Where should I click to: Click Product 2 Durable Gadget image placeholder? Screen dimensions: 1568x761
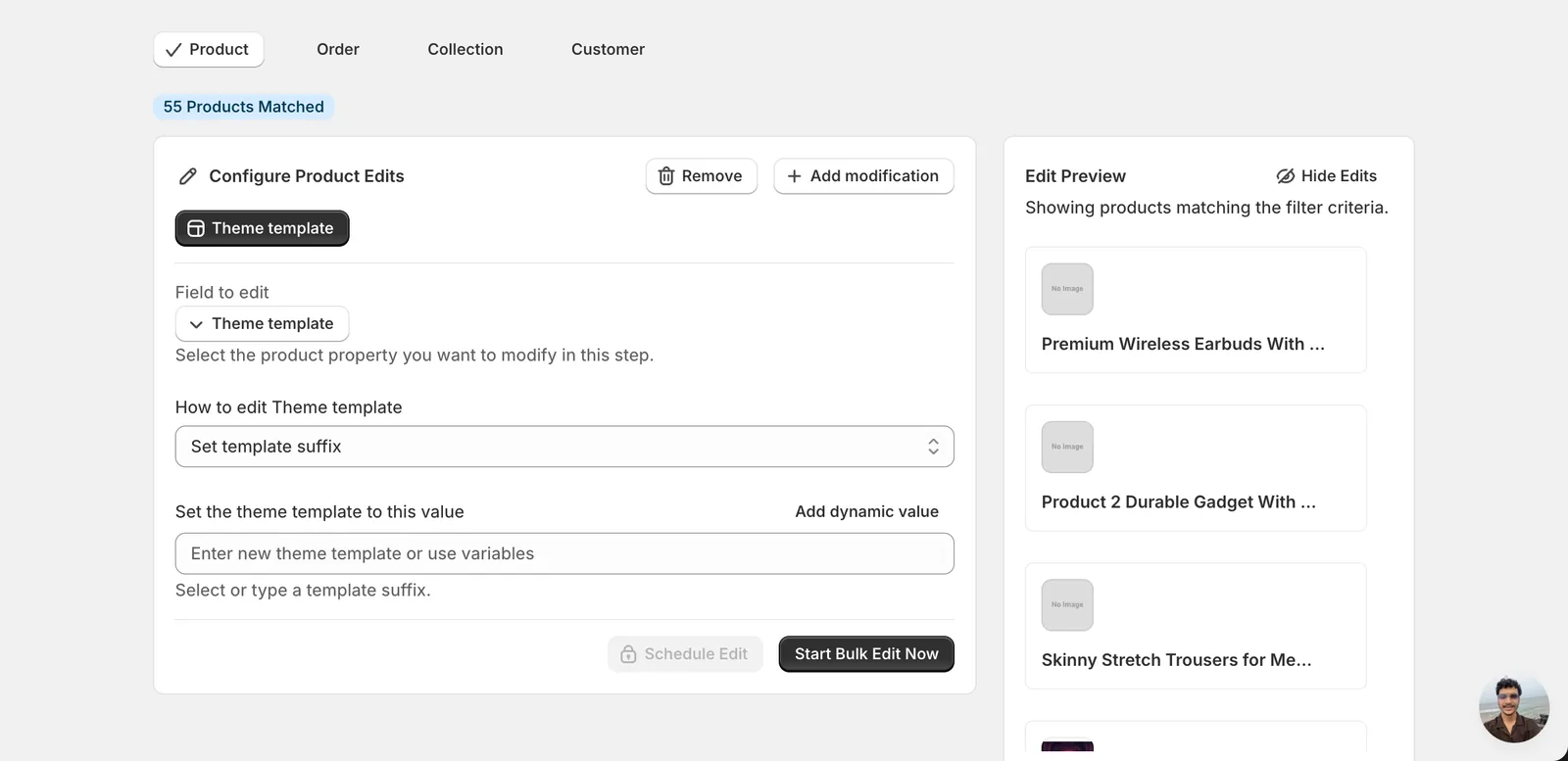(x=1067, y=447)
